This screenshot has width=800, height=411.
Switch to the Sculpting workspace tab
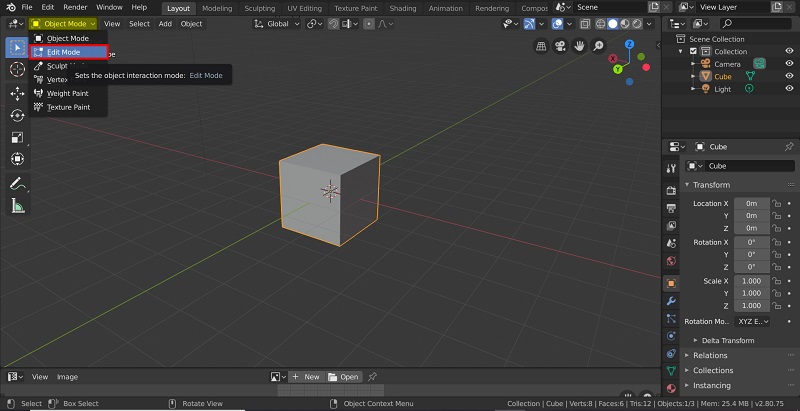[259, 8]
